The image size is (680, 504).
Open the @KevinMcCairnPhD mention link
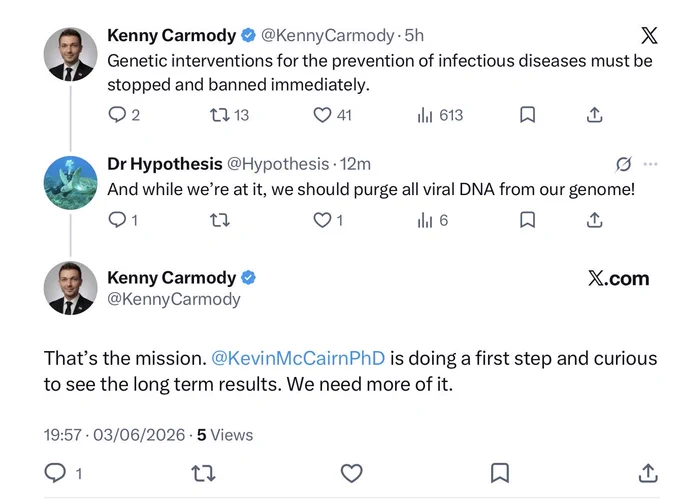[298, 358]
